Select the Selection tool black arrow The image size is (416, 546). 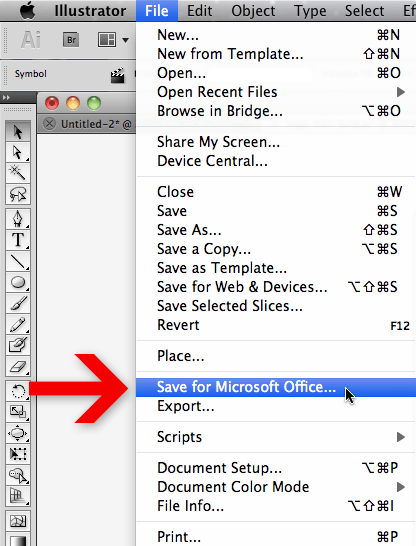(x=18, y=132)
